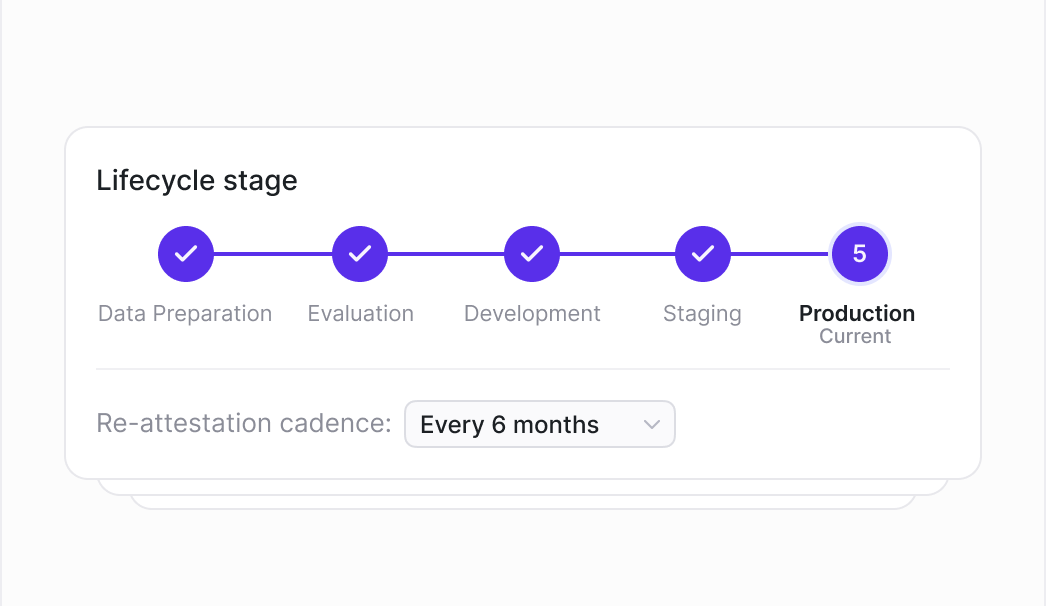Screen dimensions: 1046x606
Task: Open the Every 6 months cadence dropdown
Action: pyautogui.click(x=540, y=424)
